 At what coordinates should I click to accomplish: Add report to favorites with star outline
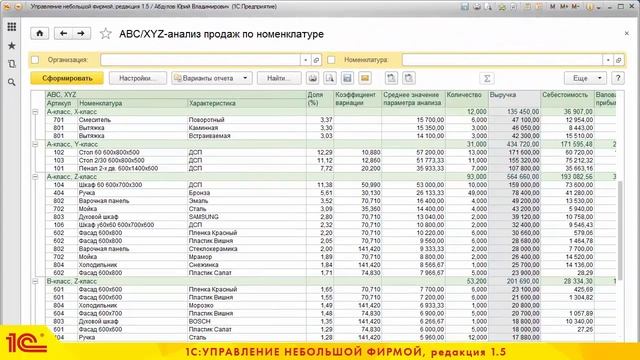point(106,33)
